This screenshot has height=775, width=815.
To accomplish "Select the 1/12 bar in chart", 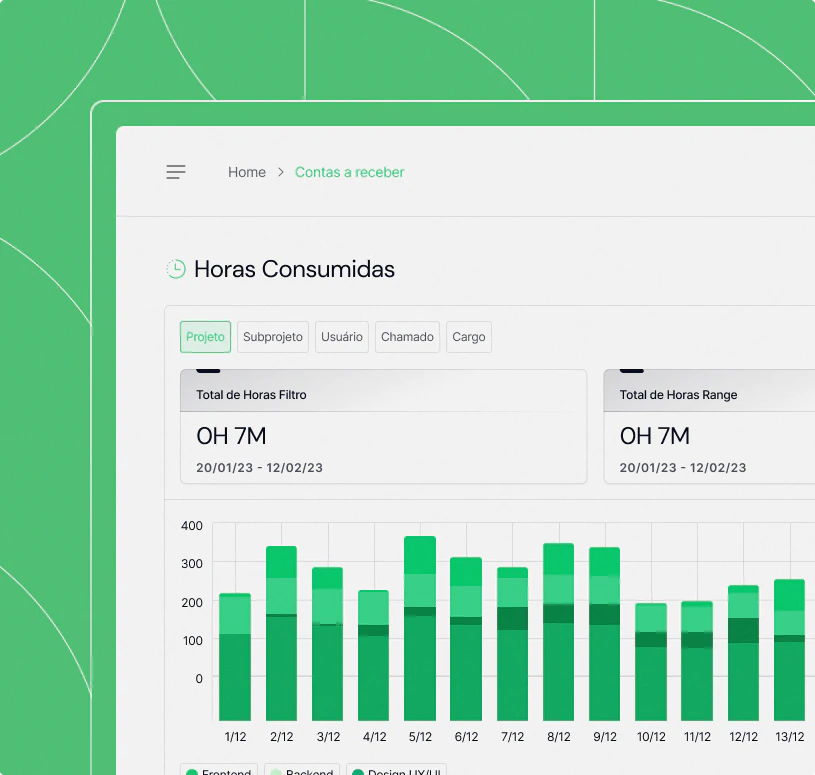I will pyautogui.click(x=235, y=656).
